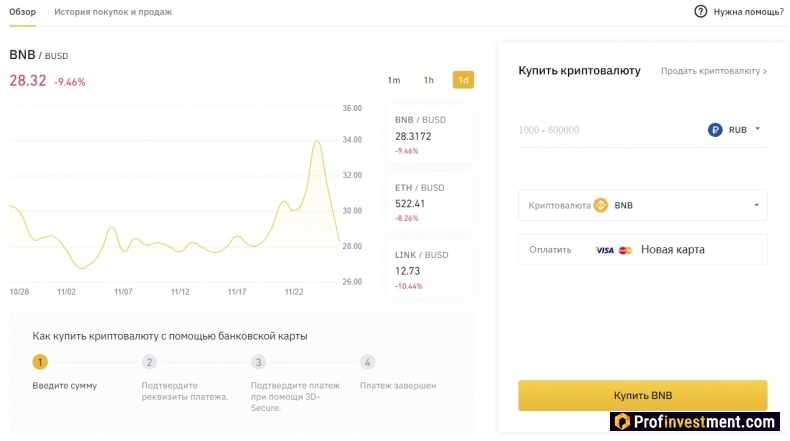Click the 12.73 LINK price value
This screenshot has height=441, width=790.
408,271
